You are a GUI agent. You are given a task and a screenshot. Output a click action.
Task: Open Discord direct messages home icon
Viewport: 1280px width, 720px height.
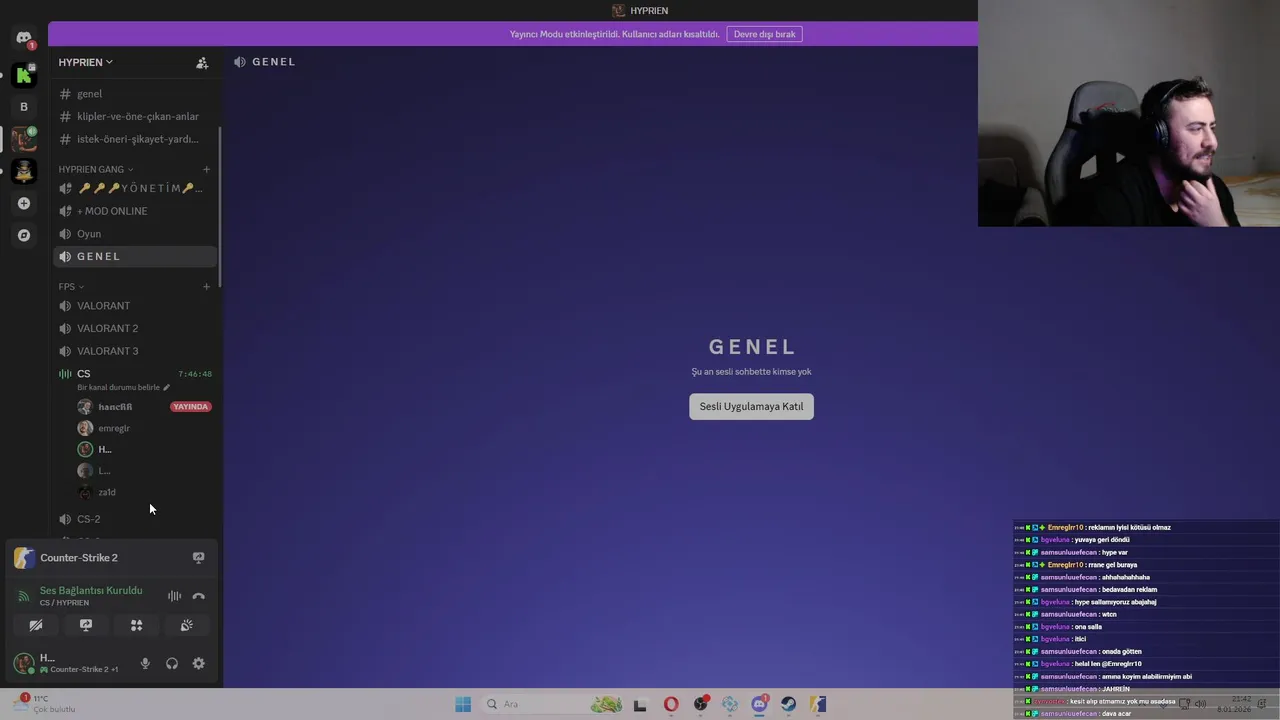click(24, 38)
